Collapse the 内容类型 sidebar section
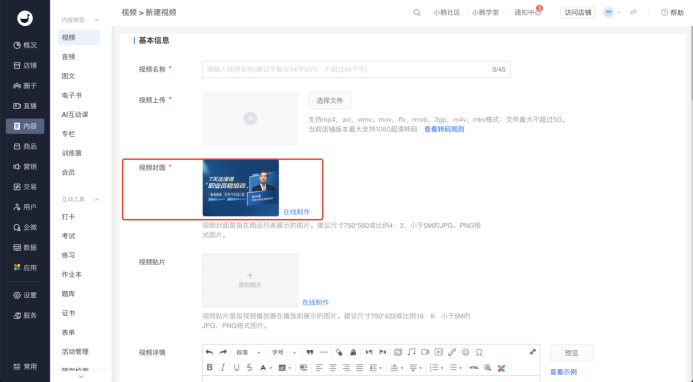Screen dimensions: 693x382 point(97,20)
